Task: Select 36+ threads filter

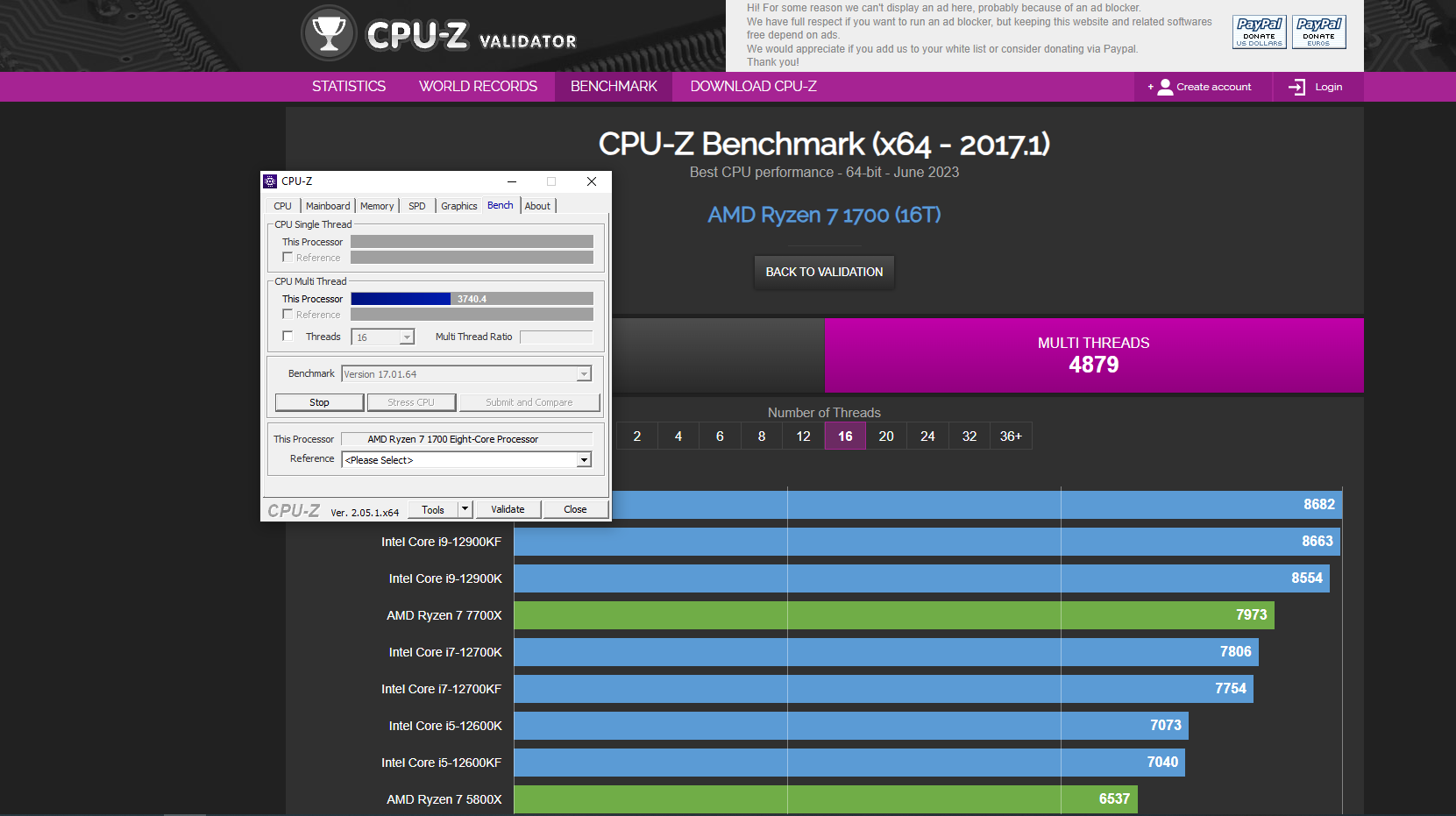Action: click(1011, 436)
